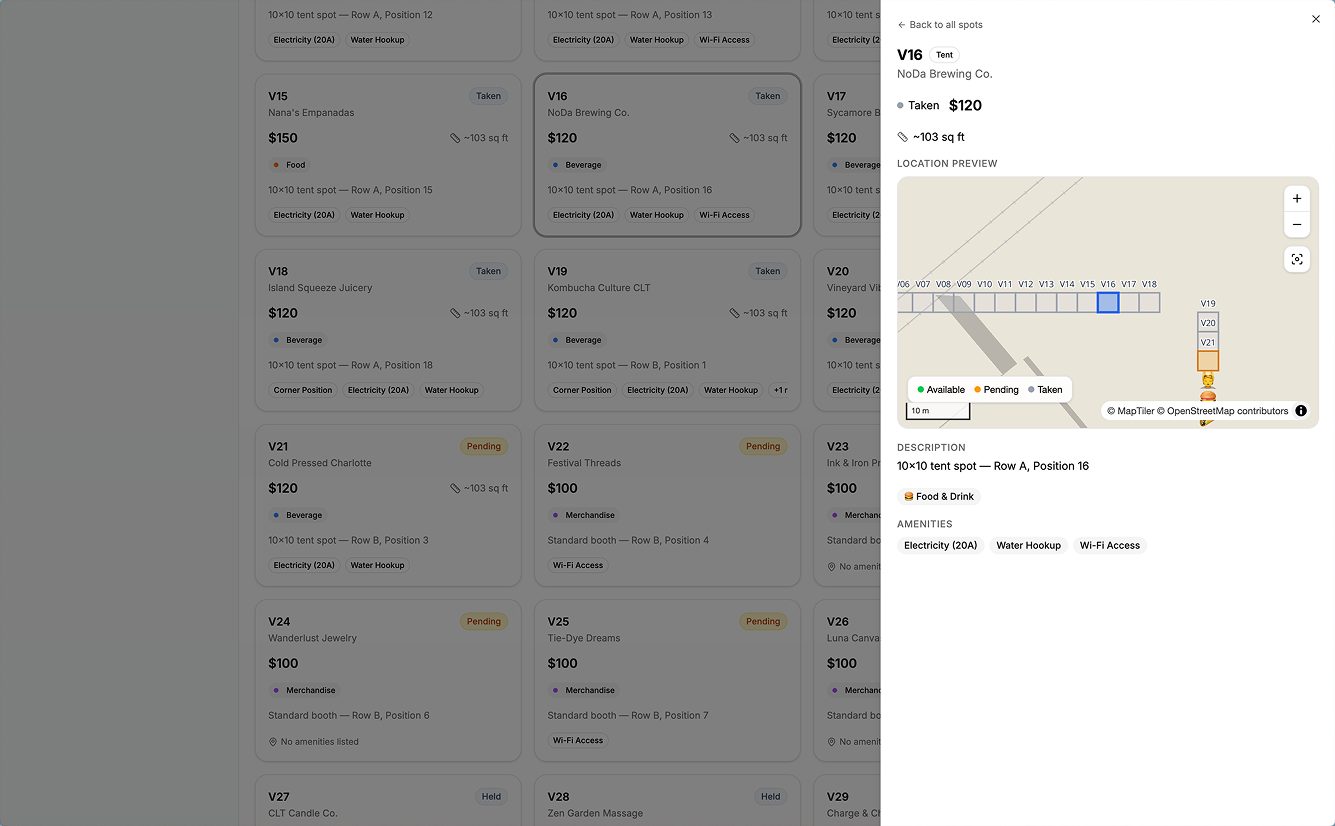Screen dimensions: 1335x826
Task: Click the blue Beverage dot on V18 card
Action: tap(276, 340)
